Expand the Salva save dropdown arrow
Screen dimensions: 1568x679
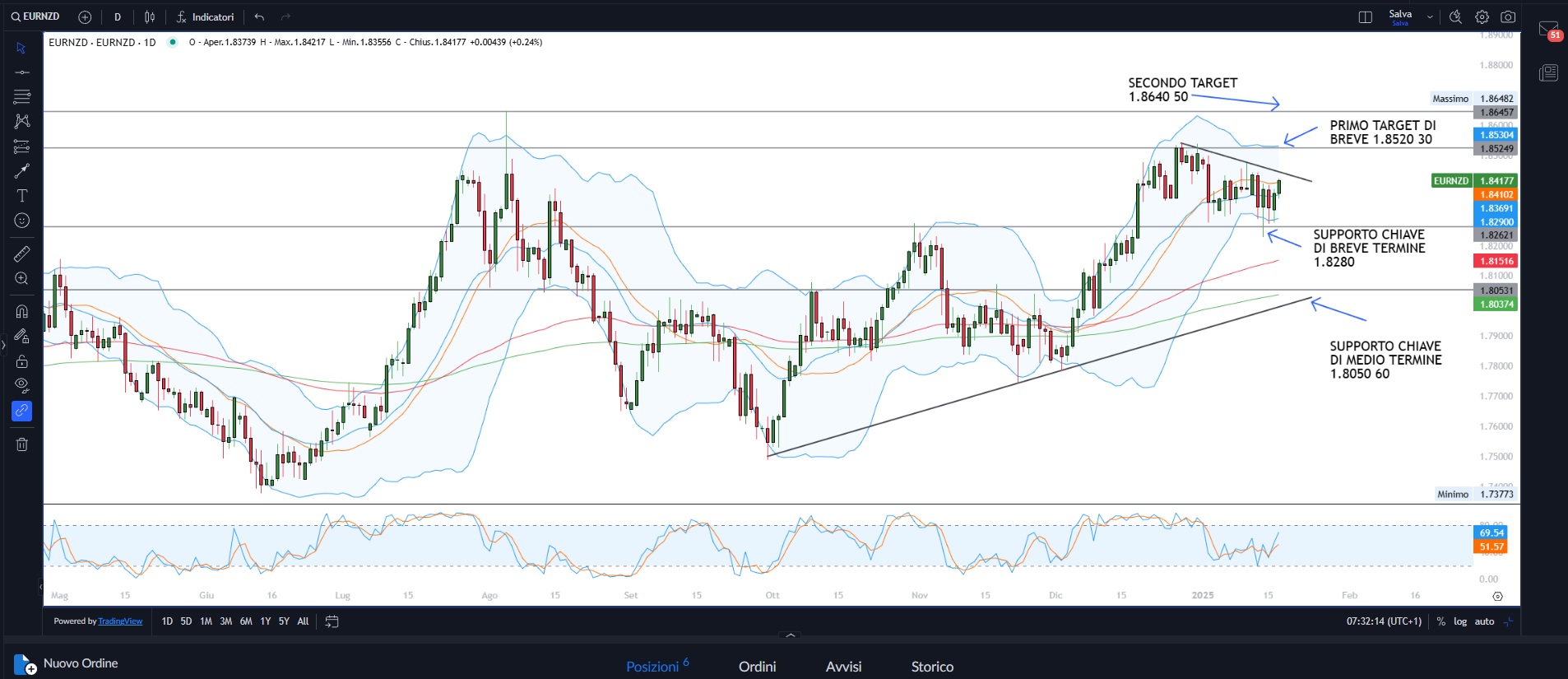pyautogui.click(x=1430, y=17)
